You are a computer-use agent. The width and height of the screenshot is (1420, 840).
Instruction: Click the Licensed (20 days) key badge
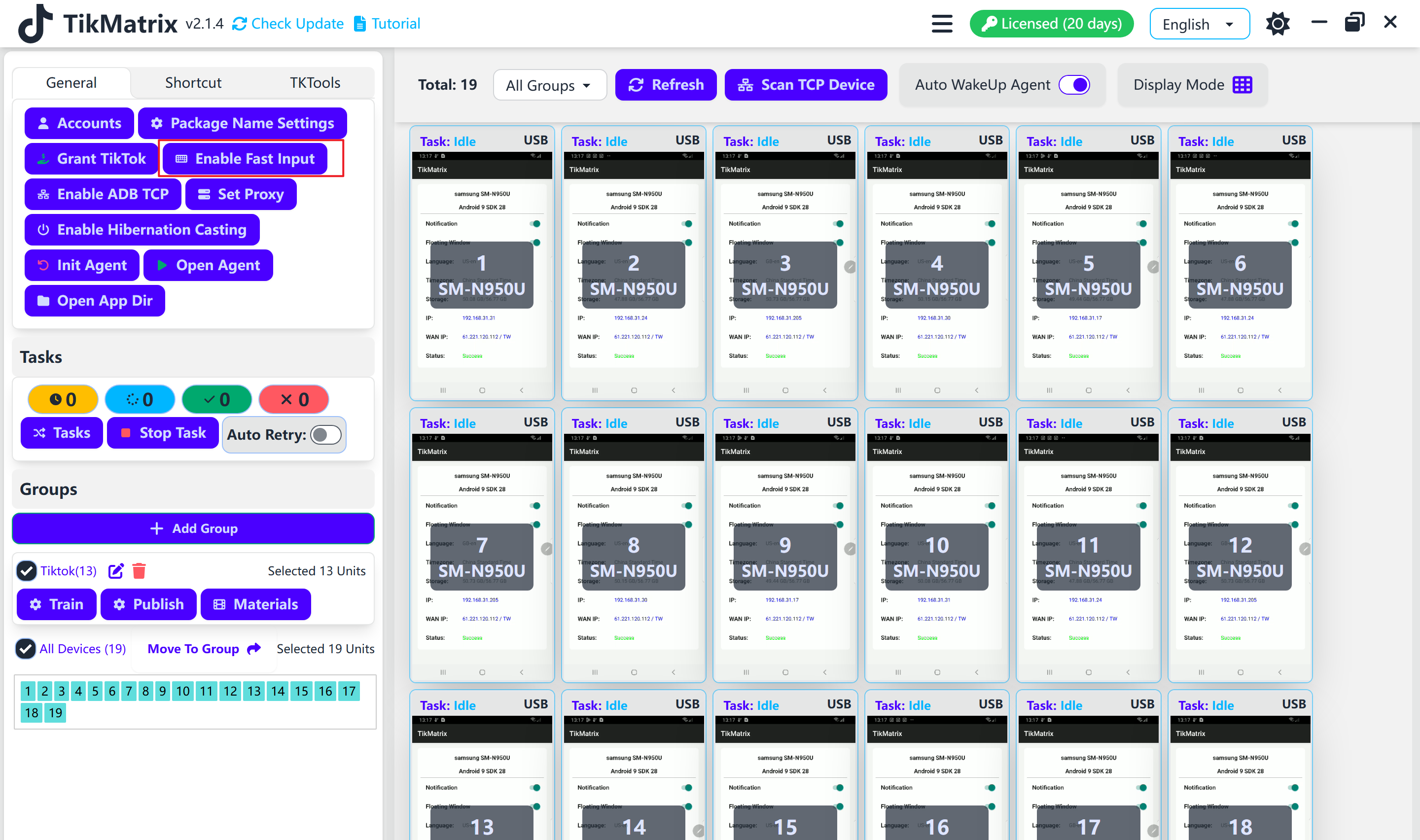tap(1052, 24)
